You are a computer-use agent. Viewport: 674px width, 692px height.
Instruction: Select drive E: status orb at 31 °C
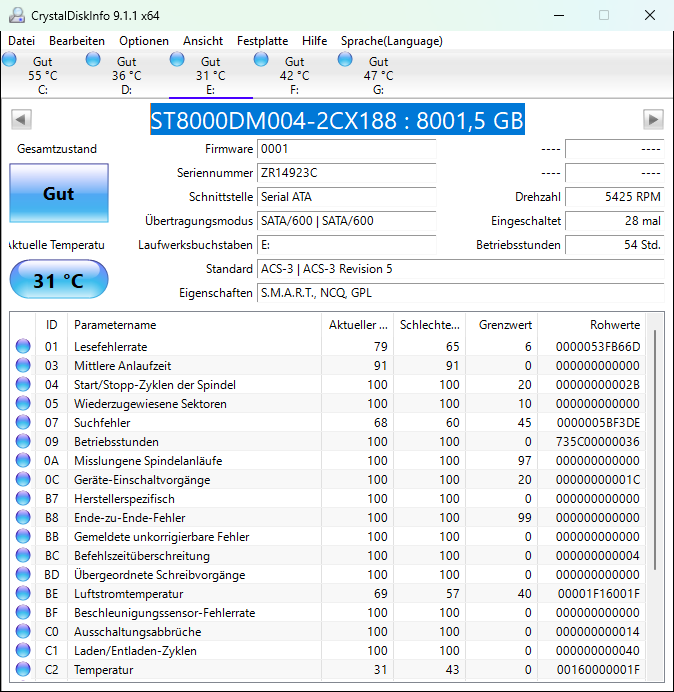tap(177, 59)
